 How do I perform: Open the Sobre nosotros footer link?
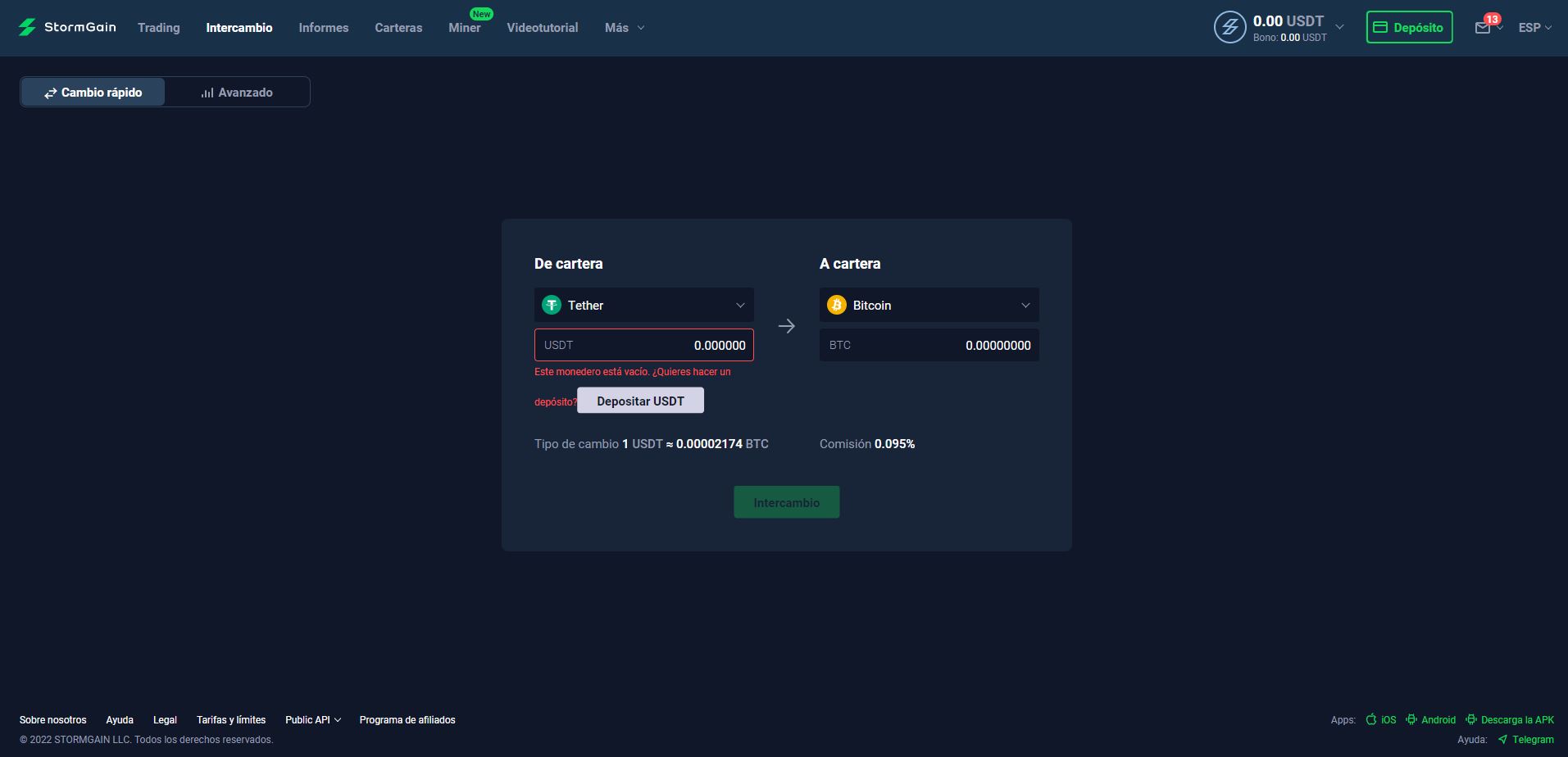click(53, 719)
